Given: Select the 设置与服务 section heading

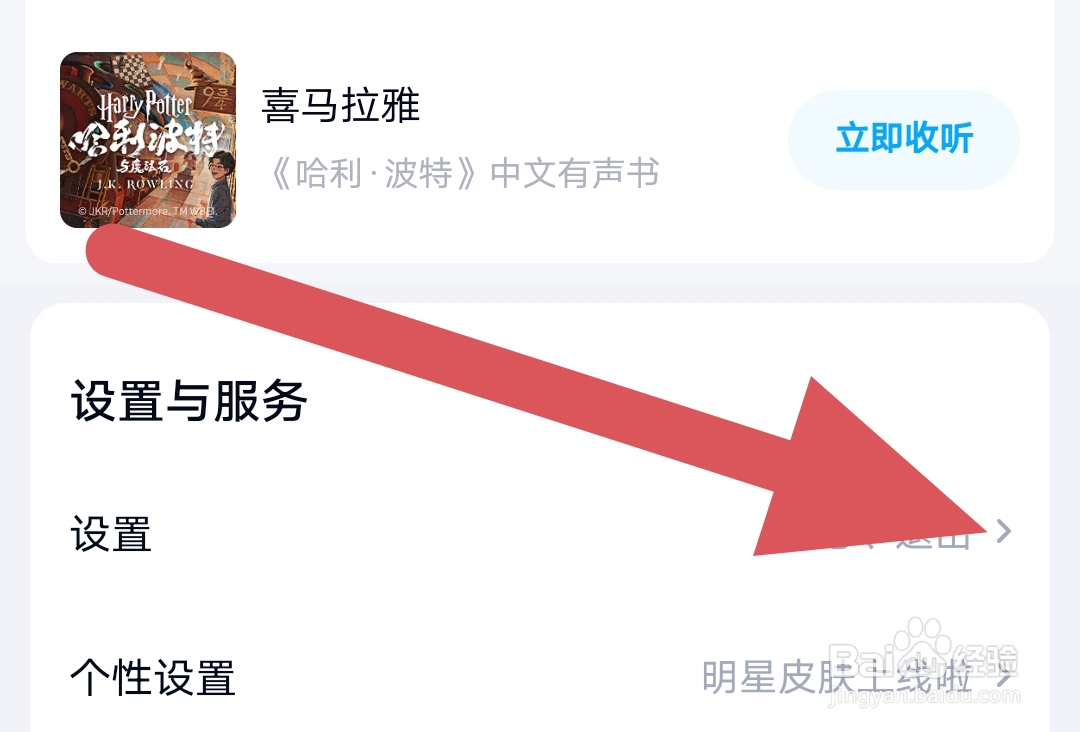Looking at the screenshot, I should pos(189,400).
